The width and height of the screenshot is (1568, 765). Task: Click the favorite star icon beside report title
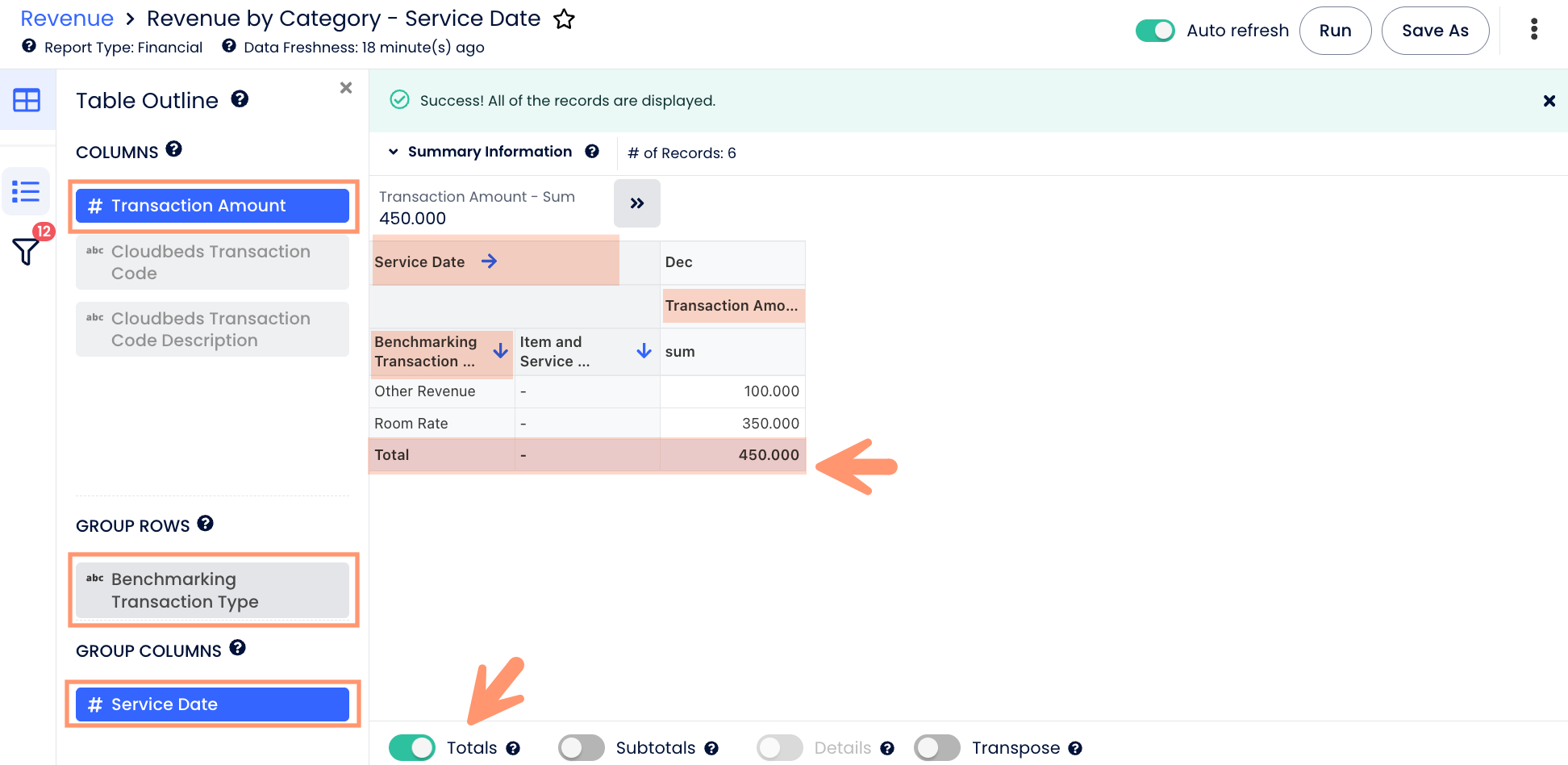[x=564, y=19]
